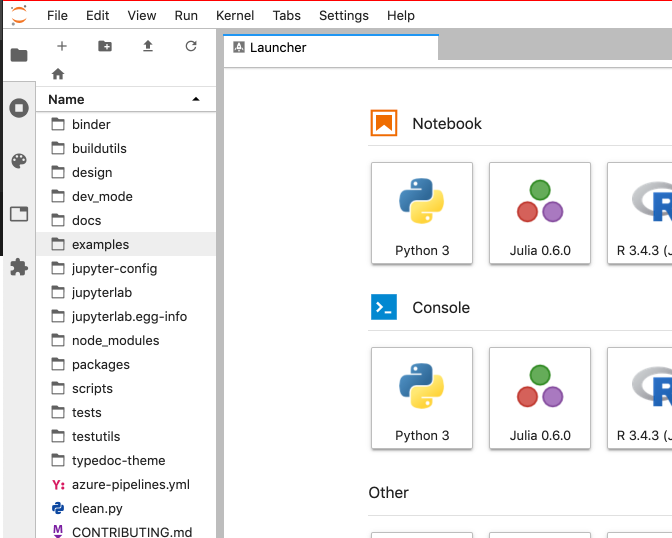Select the typedoc-theme folder

pos(126,460)
